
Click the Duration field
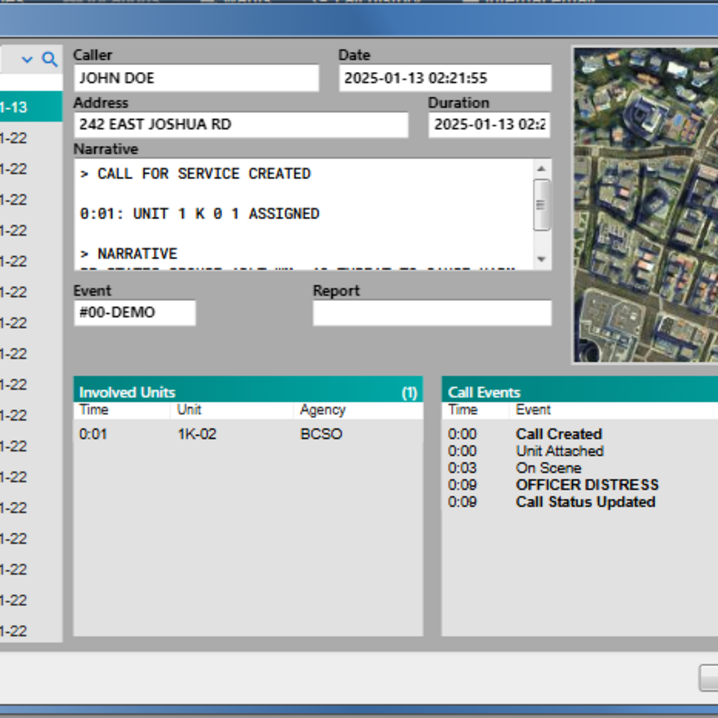tap(489, 125)
